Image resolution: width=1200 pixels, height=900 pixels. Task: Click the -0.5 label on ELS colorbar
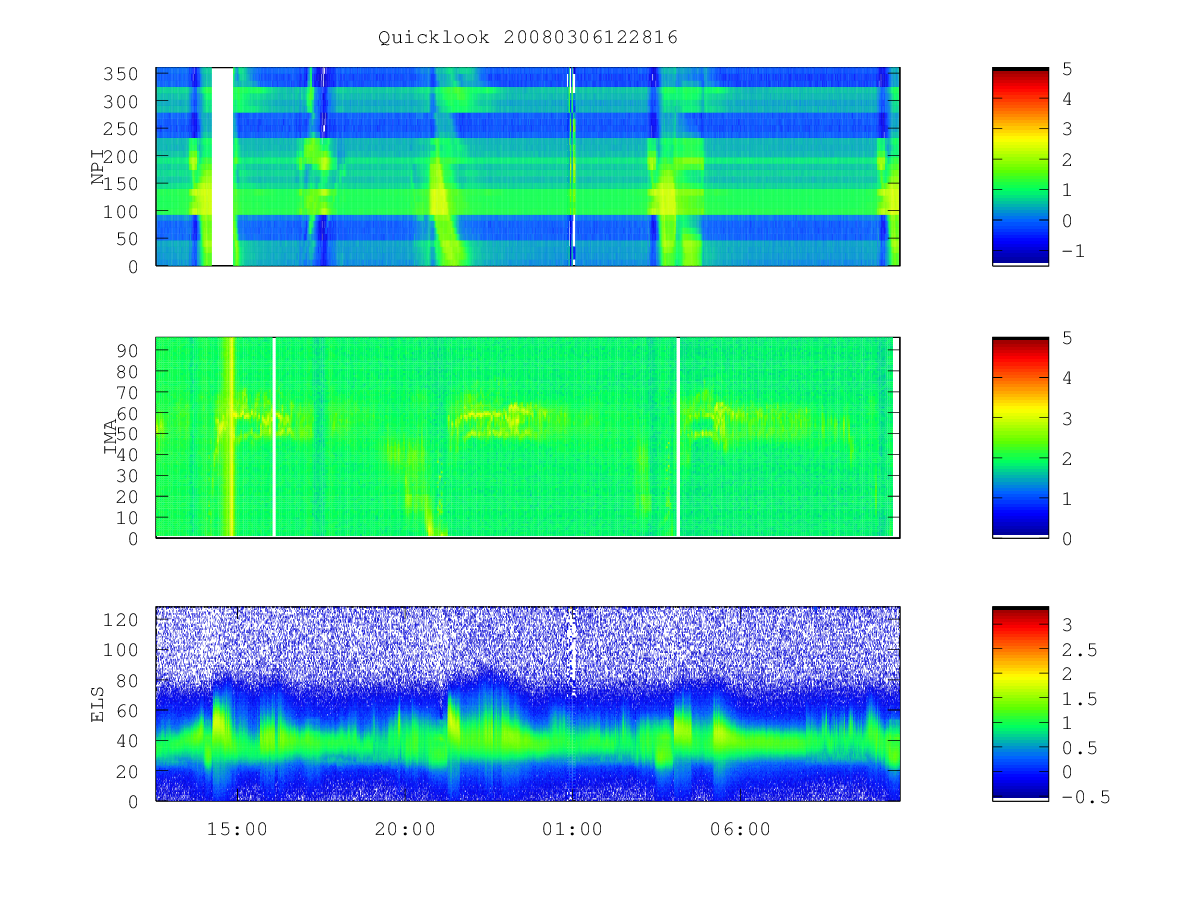pos(1085,797)
